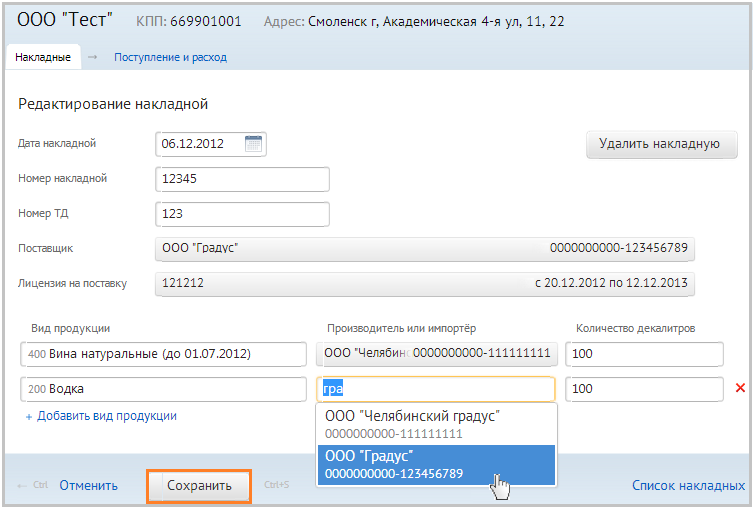
Task: Click the Сохранить button
Action: tap(199, 486)
